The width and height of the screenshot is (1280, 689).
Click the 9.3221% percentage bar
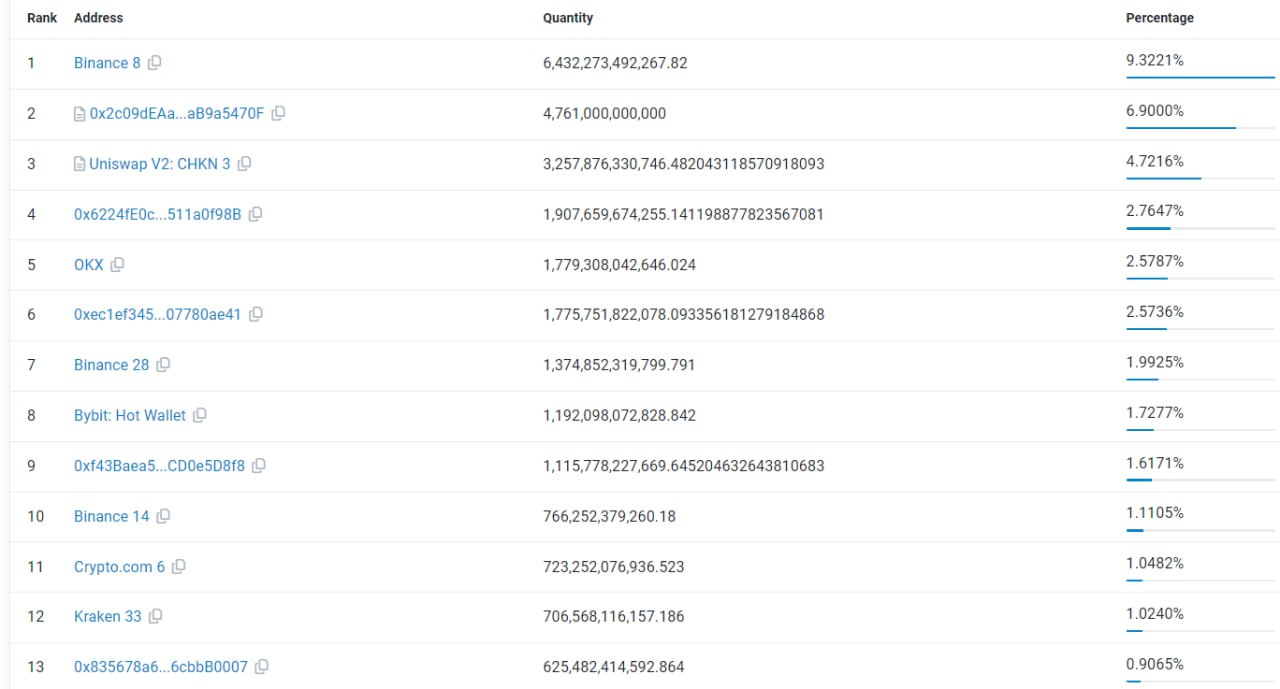[x=1200, y=77]
